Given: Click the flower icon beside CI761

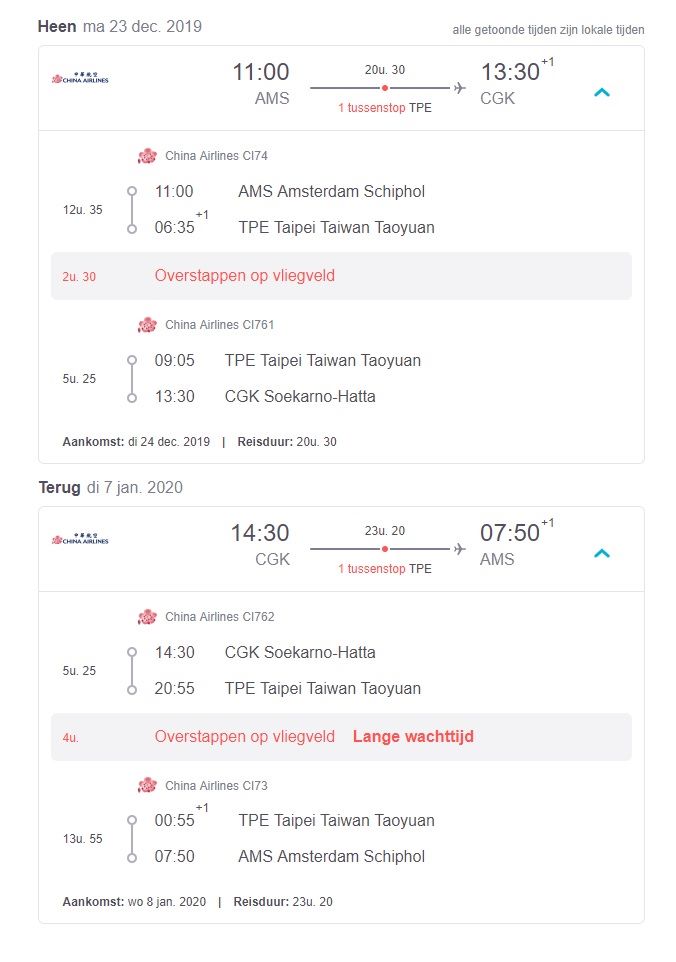Looking at the screenshot, I should coord(147,325).
